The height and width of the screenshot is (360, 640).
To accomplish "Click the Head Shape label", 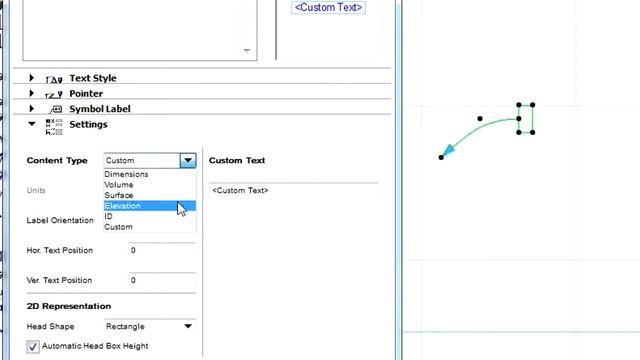I will (x=50, y=327).
